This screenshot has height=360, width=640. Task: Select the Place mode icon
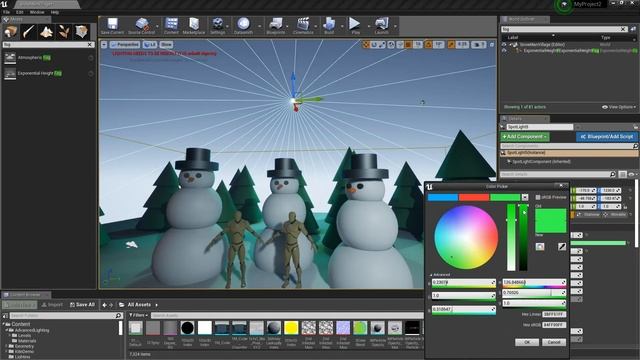point(11,31)
